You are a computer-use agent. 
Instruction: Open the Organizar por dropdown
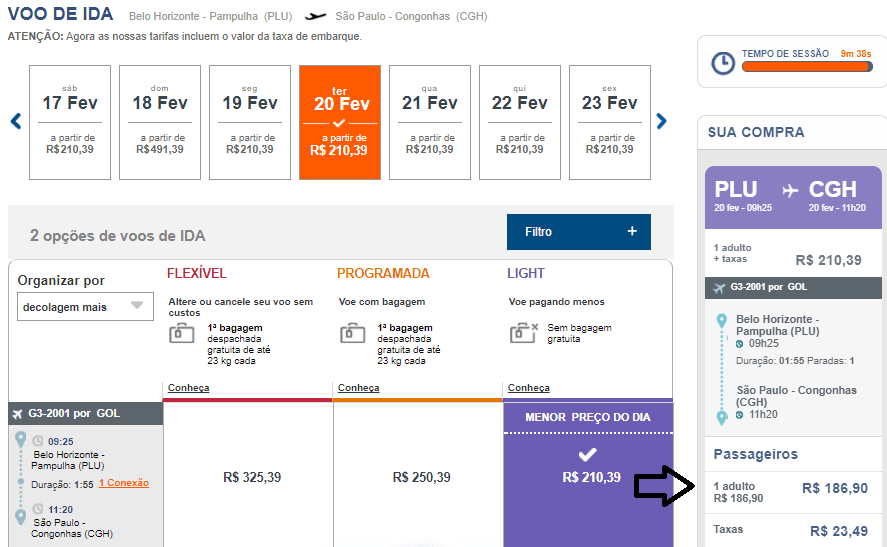click(x=85, y=307)
